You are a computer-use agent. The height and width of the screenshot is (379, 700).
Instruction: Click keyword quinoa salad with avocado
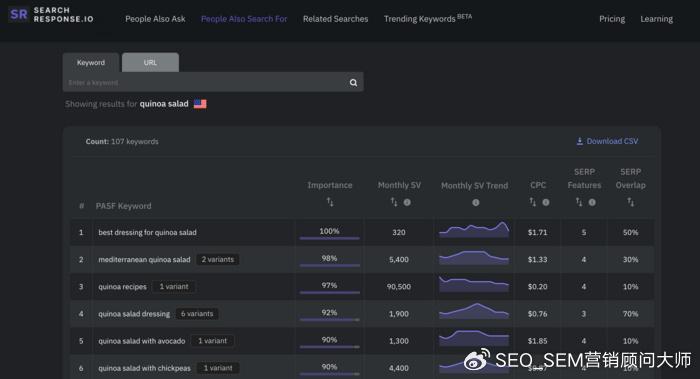pos(142,341)
